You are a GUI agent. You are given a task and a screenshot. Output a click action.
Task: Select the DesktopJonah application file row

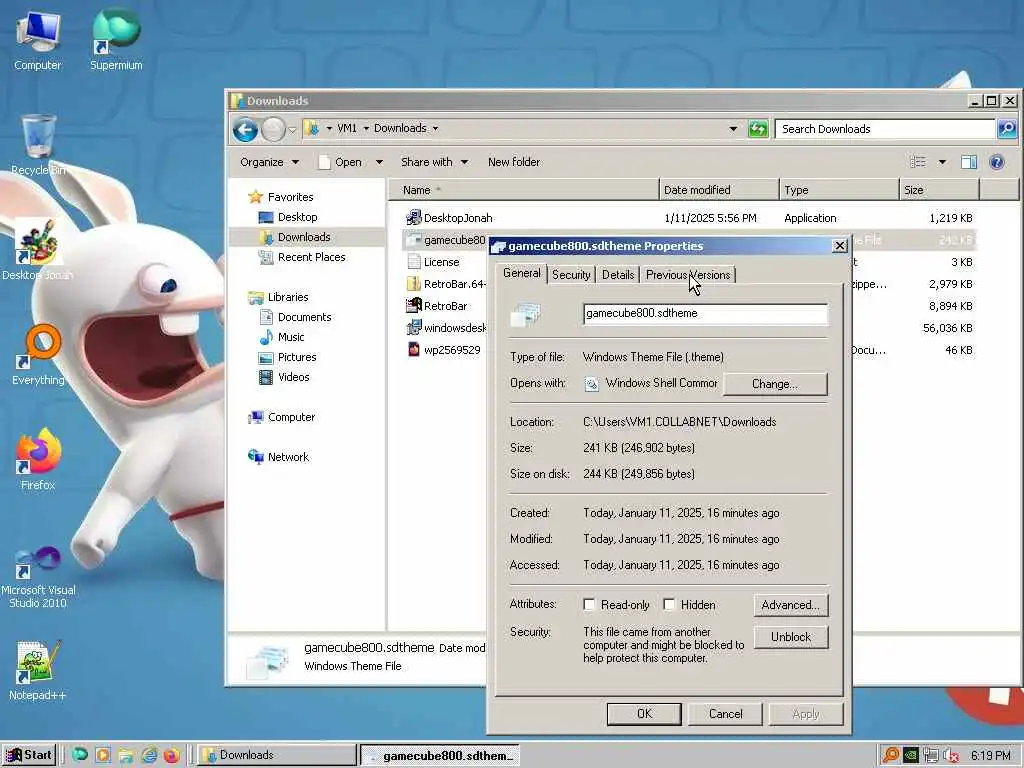click(x=689, y=218)
